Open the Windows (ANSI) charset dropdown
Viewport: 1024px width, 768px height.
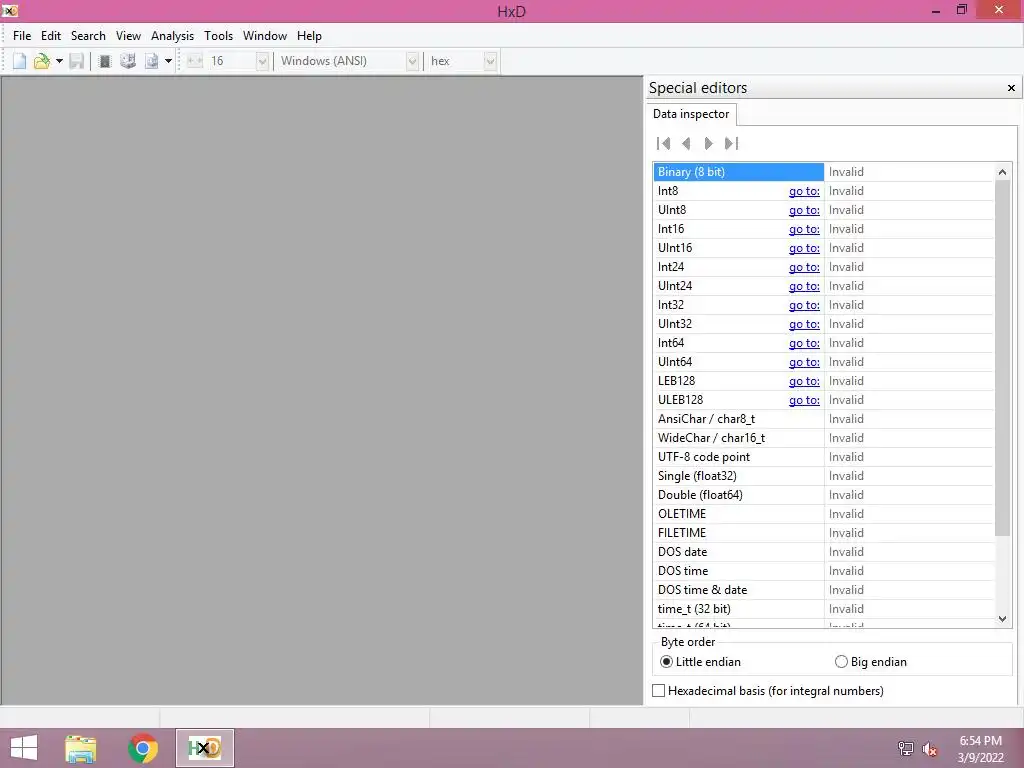(x=412, y=61)
